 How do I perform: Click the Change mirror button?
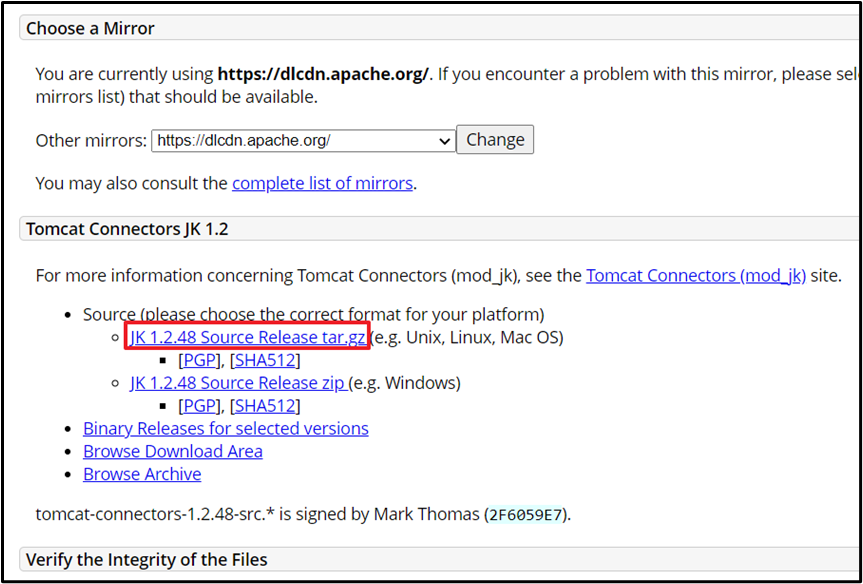[x=495, y=139]
